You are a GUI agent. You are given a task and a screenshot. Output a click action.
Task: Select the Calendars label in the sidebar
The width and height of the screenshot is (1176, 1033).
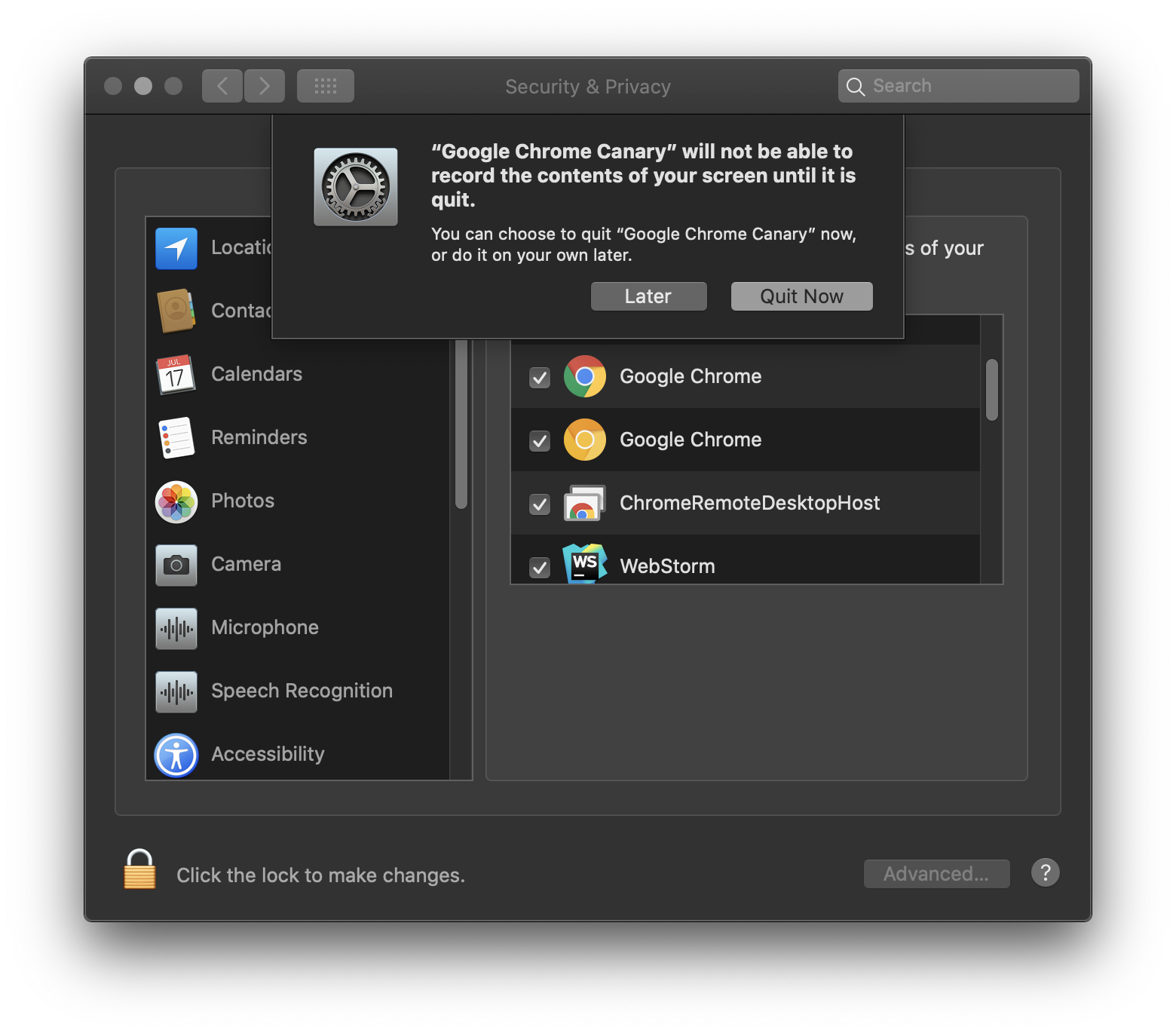pos(257,374)
